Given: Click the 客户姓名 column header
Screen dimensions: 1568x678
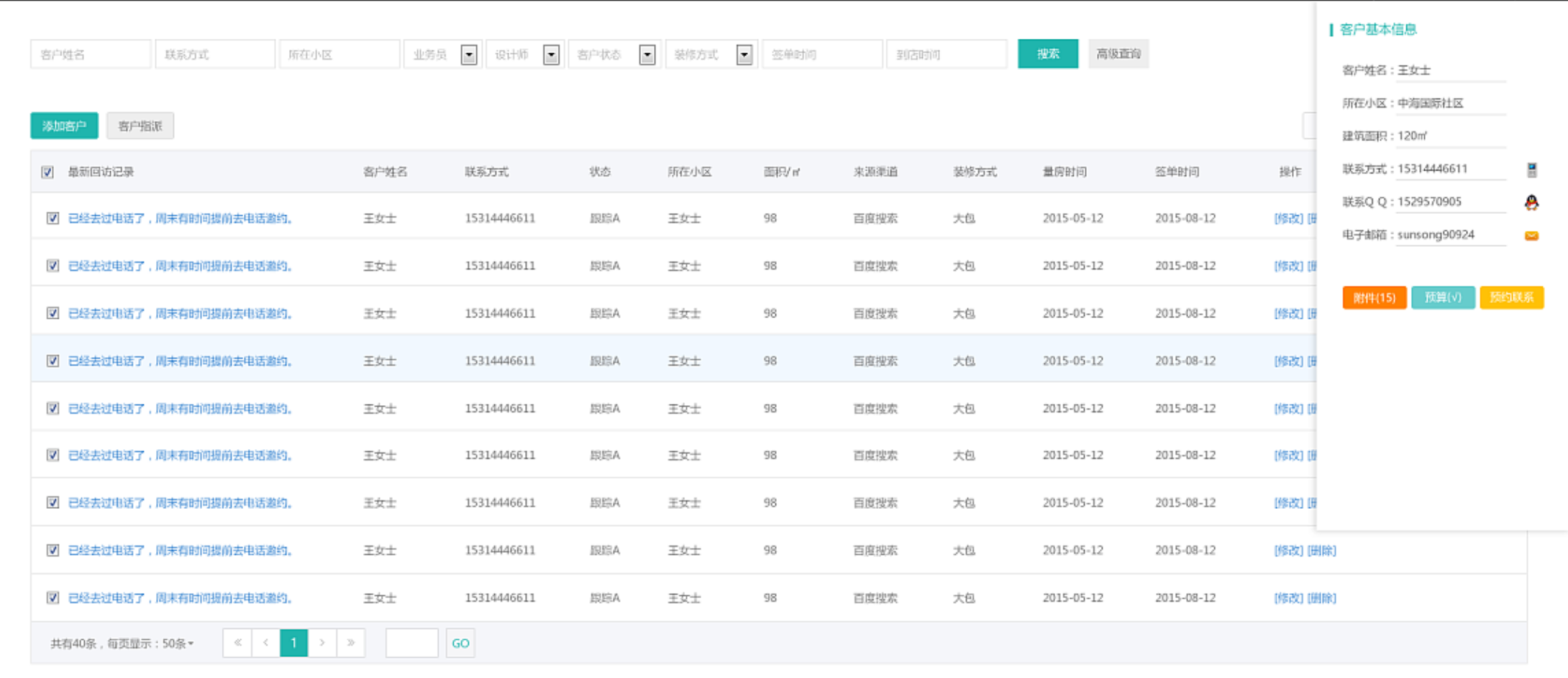Looking at the screenshot, I should click(x=385, y=172).
